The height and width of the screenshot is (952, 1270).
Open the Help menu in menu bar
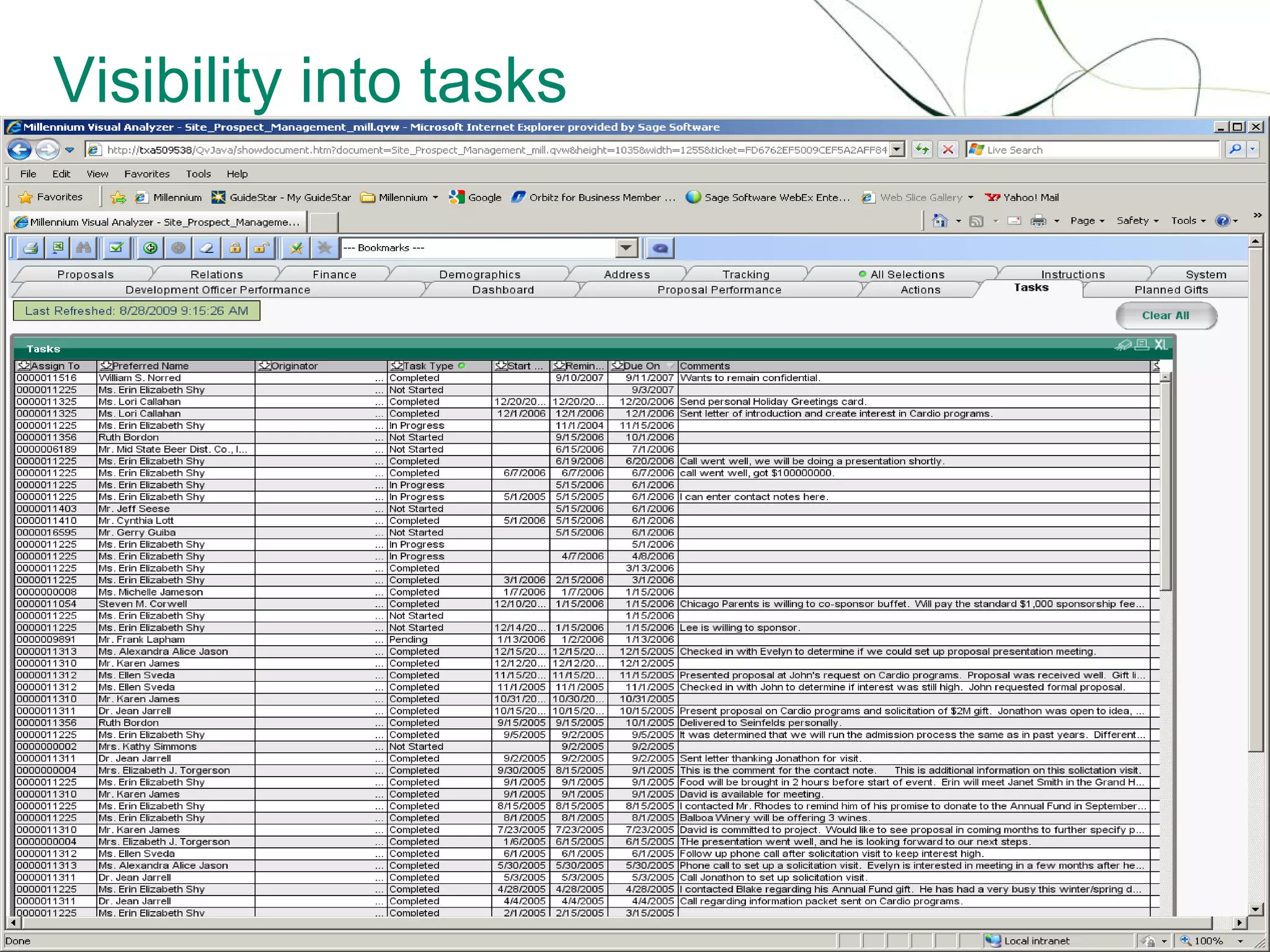click(237, 174)
